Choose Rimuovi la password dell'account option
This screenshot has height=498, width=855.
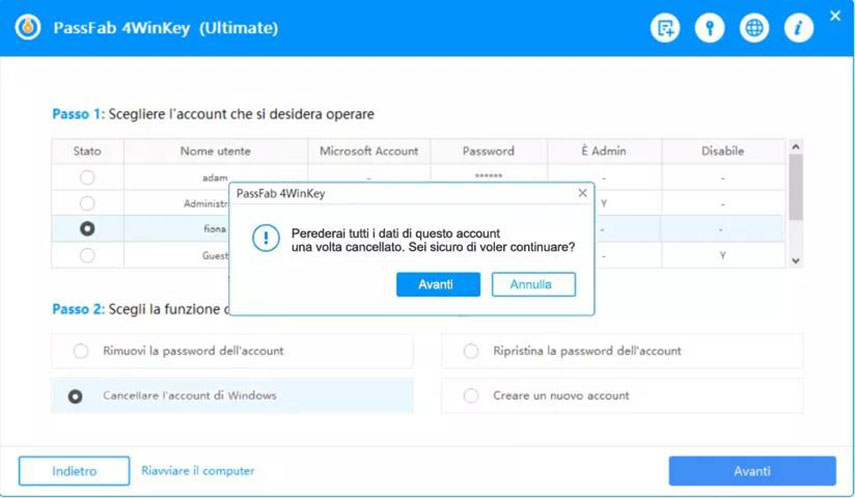pos(81,351)
